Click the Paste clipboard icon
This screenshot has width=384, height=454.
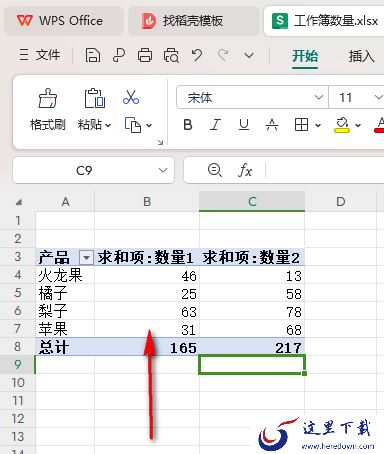pyautogui.click(x=94, y=98)
